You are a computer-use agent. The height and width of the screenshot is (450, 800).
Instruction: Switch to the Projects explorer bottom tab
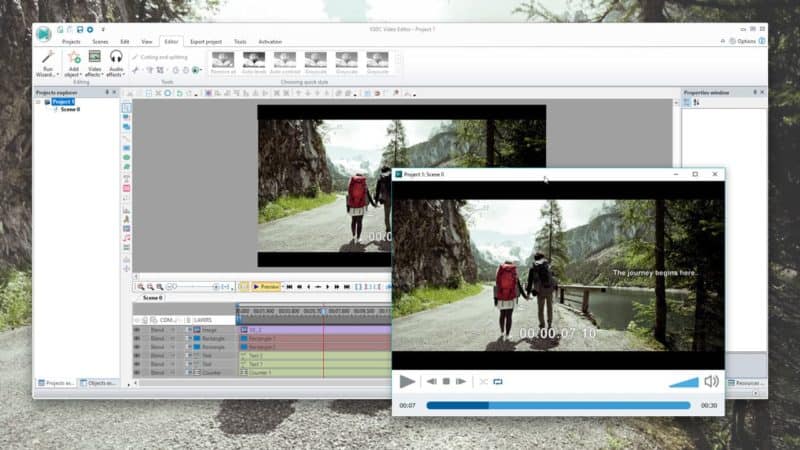[56, 383]
